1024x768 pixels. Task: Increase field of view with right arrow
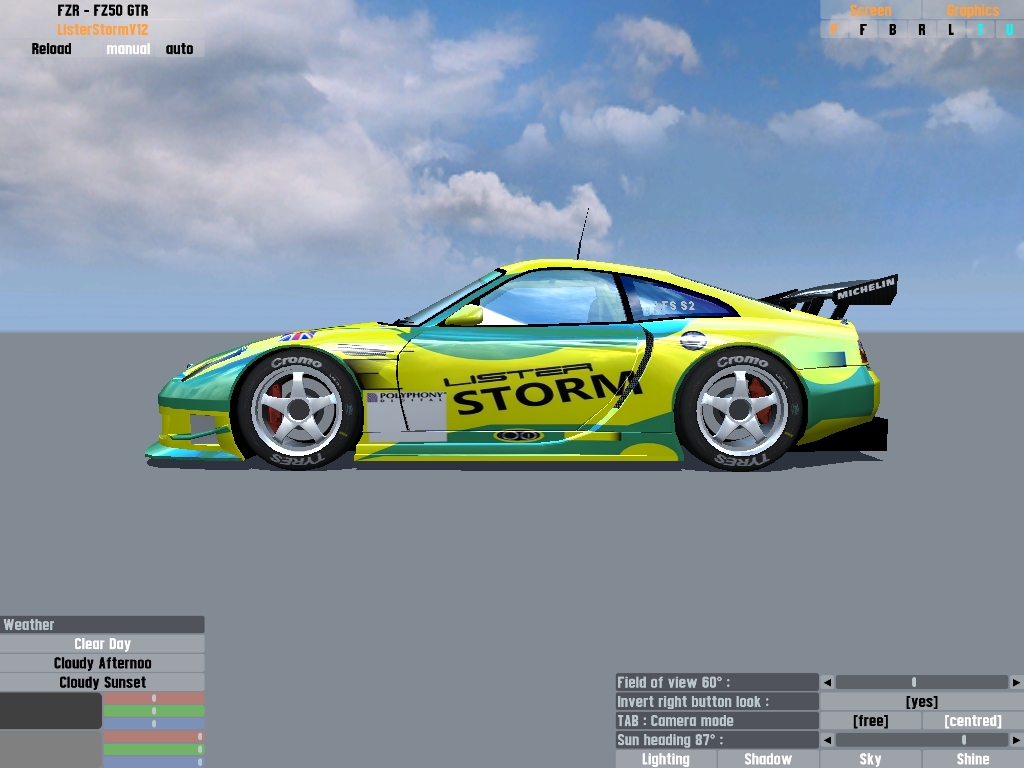(x=1016, y=682)
